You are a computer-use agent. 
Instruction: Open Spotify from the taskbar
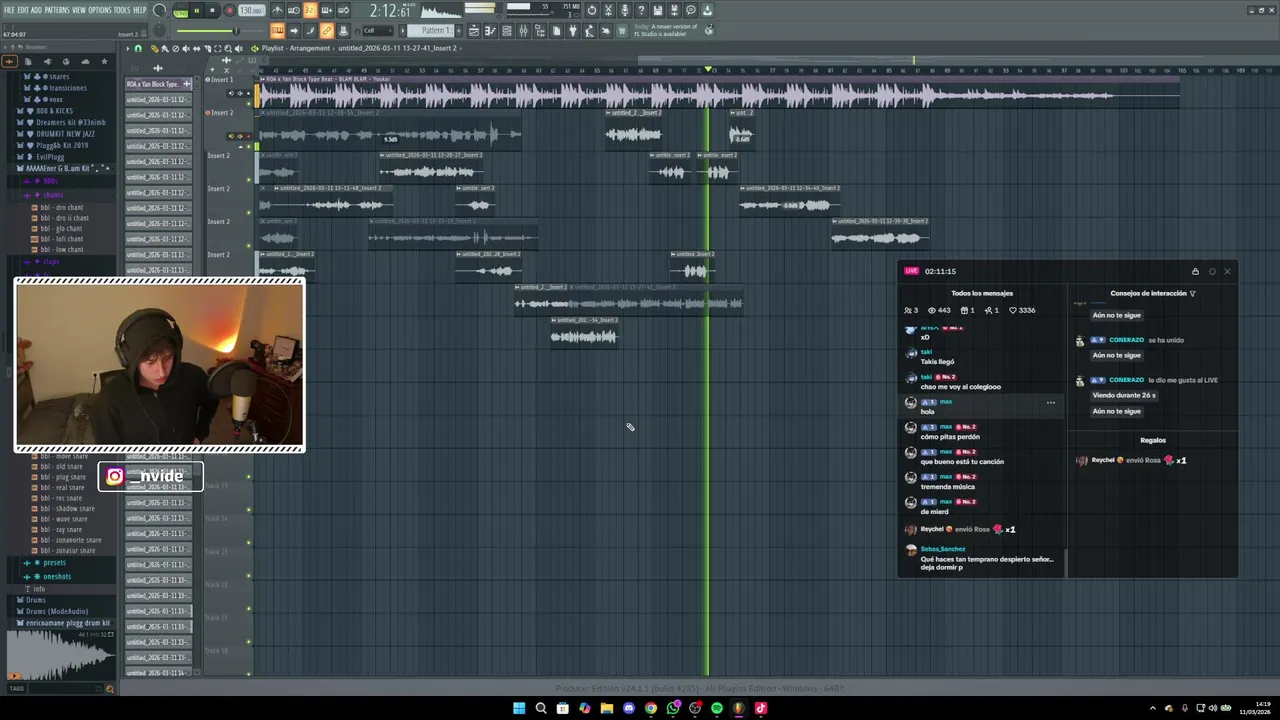tap(717, 708)
